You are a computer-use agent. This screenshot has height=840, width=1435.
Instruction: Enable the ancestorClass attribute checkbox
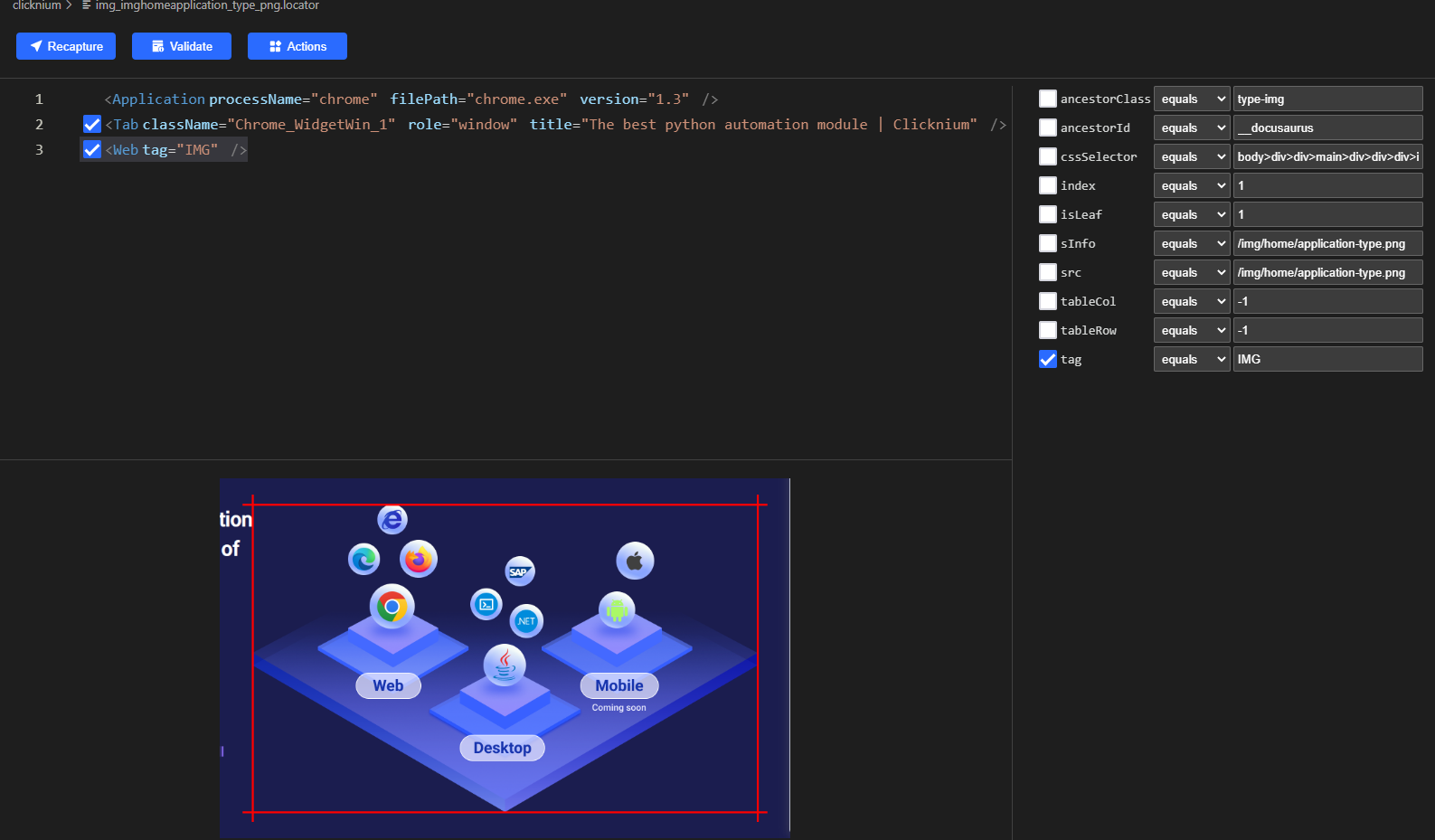click(x=1048, y=99)
